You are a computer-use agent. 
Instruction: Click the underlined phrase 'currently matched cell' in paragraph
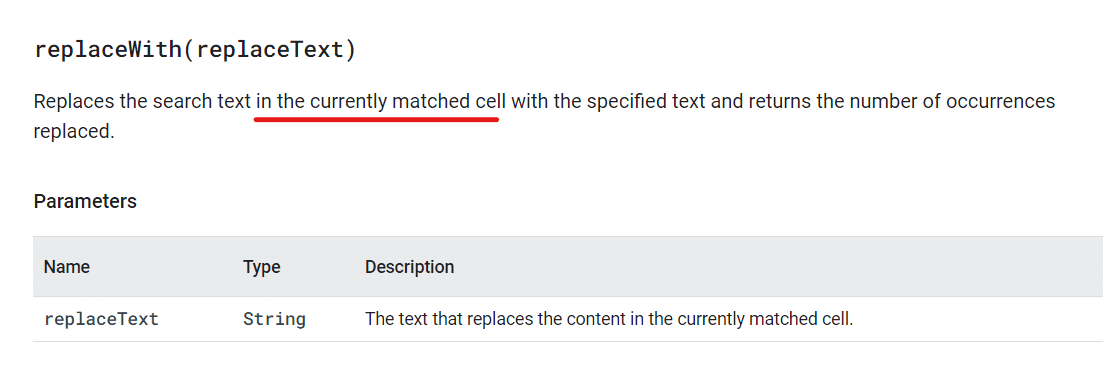pos(408,102)
